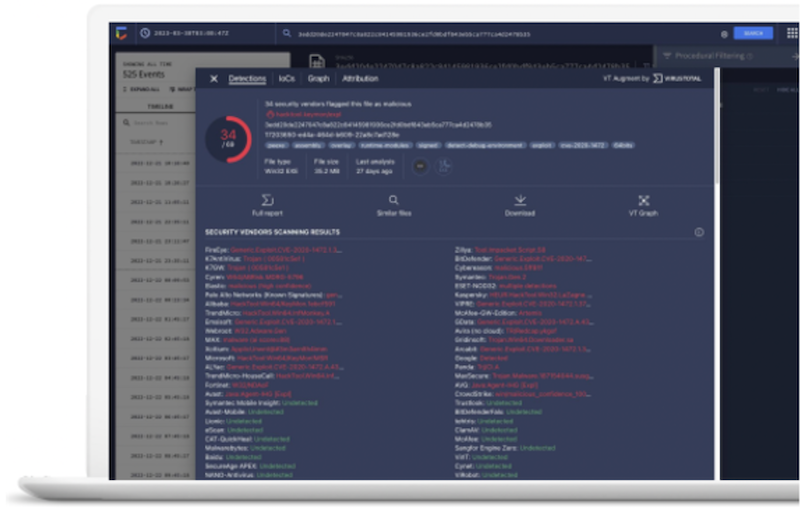Screen dimensions: 800x511
Task: Click the 'assembly' tag pill
Action: click(308, 145)
